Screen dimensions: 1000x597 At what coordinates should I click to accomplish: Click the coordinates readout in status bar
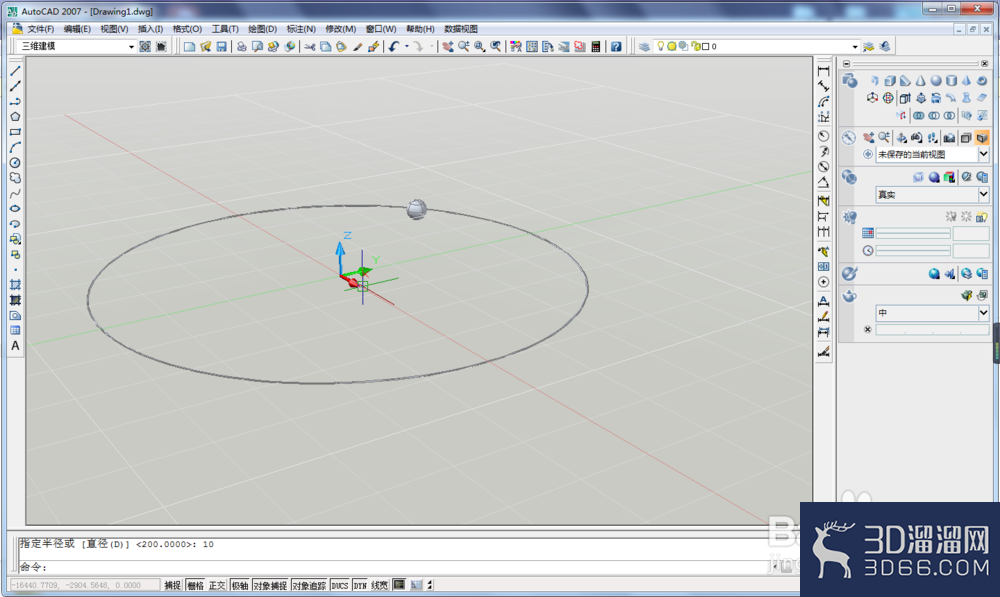click(84, 585)
